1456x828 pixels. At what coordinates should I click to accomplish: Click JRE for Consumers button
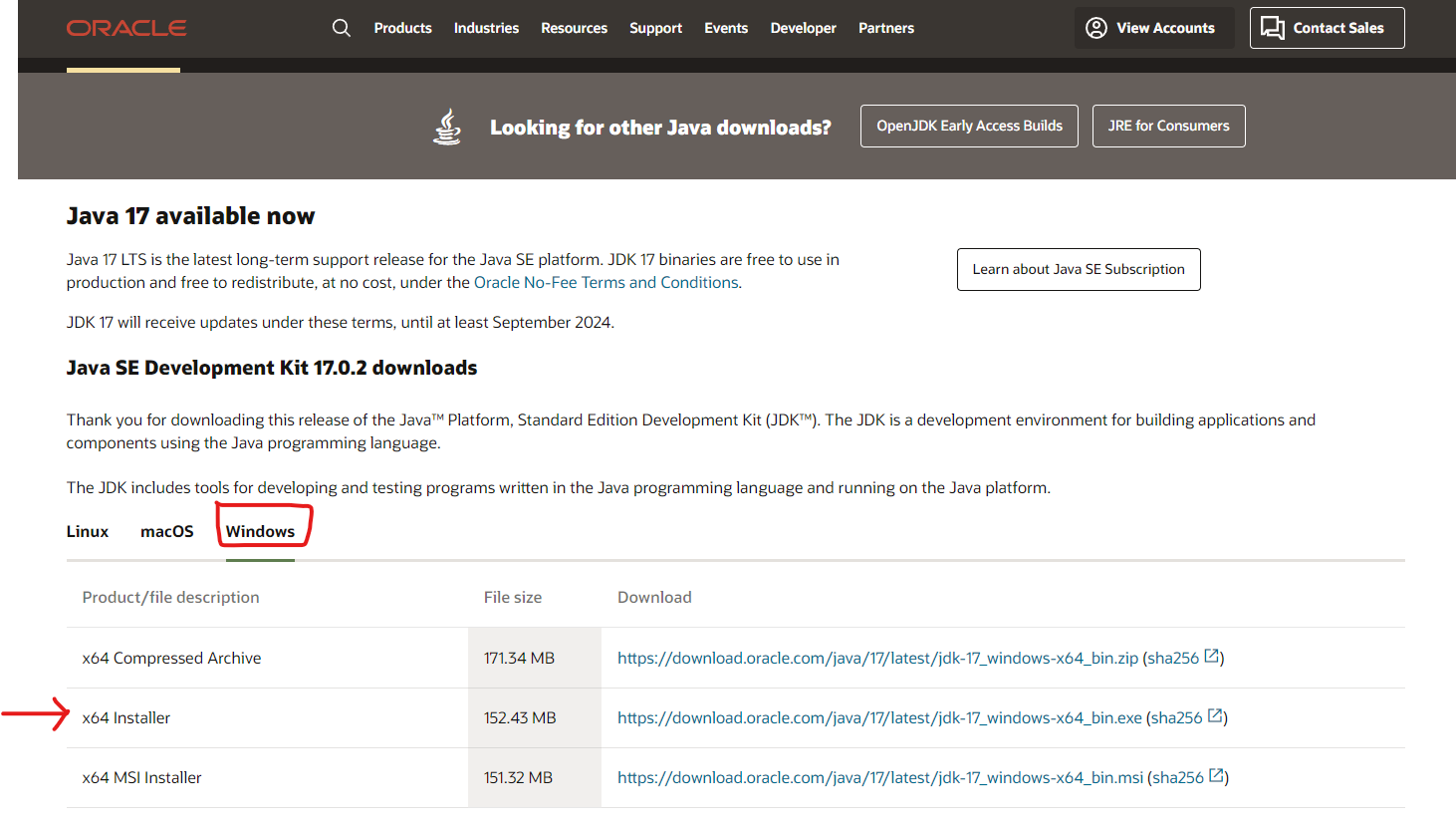(x=1169, y=126)
